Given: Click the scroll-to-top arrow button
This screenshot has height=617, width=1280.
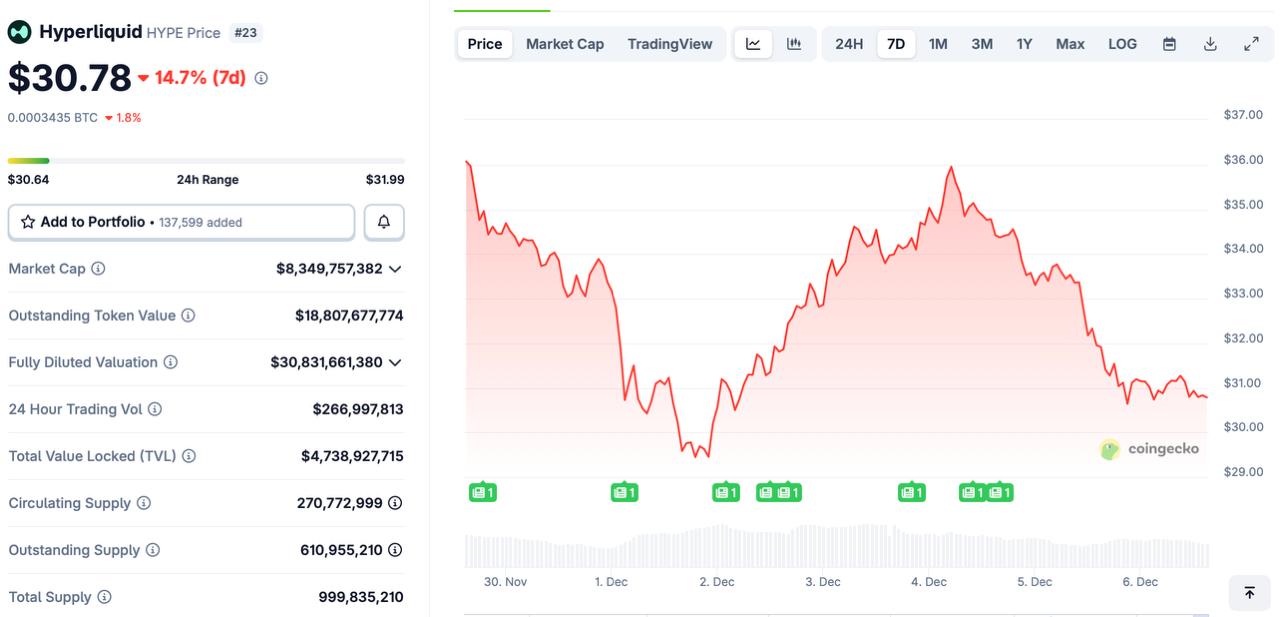Looking at the screenshot, I should [1249, 592].
